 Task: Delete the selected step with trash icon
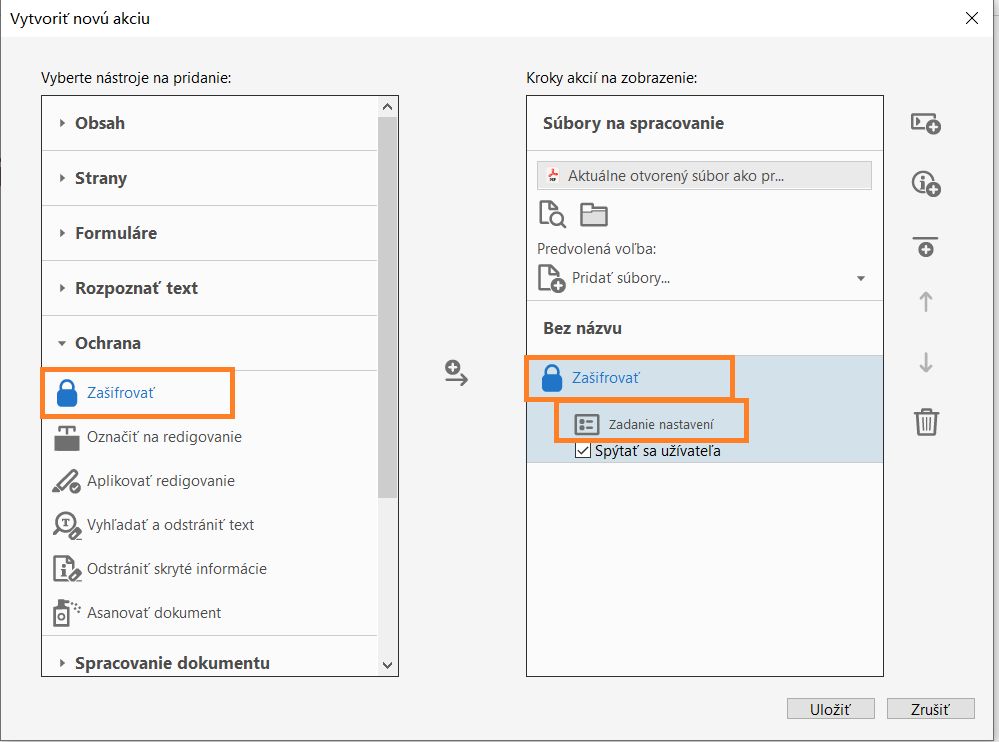[926, 422]
